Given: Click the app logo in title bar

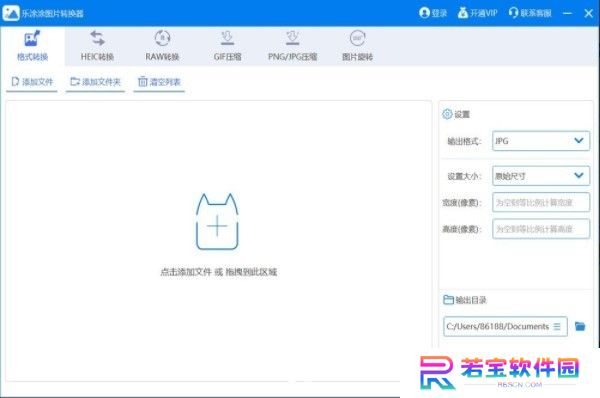Looking at the screenshot, I should [x=11, y=13].
